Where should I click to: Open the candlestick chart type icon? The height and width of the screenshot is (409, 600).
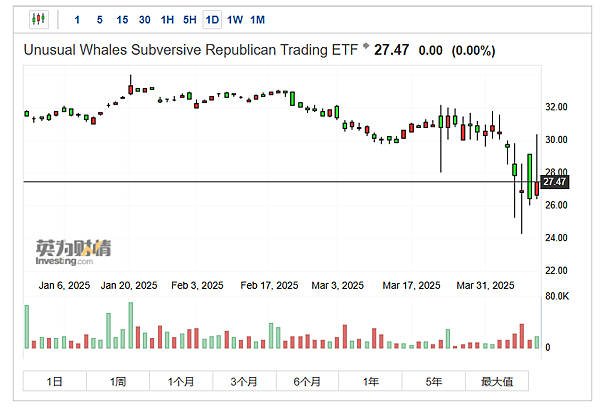39,19
